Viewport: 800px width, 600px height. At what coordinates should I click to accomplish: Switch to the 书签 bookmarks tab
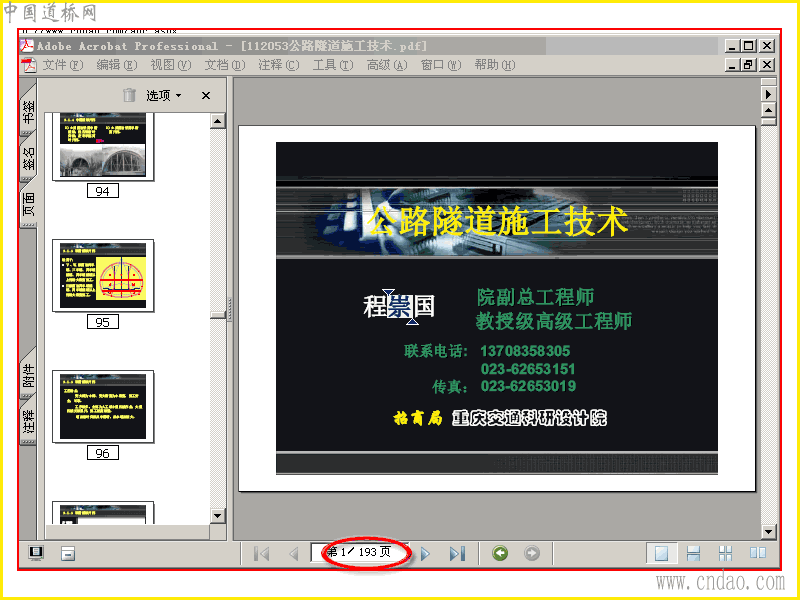point(29,111)
